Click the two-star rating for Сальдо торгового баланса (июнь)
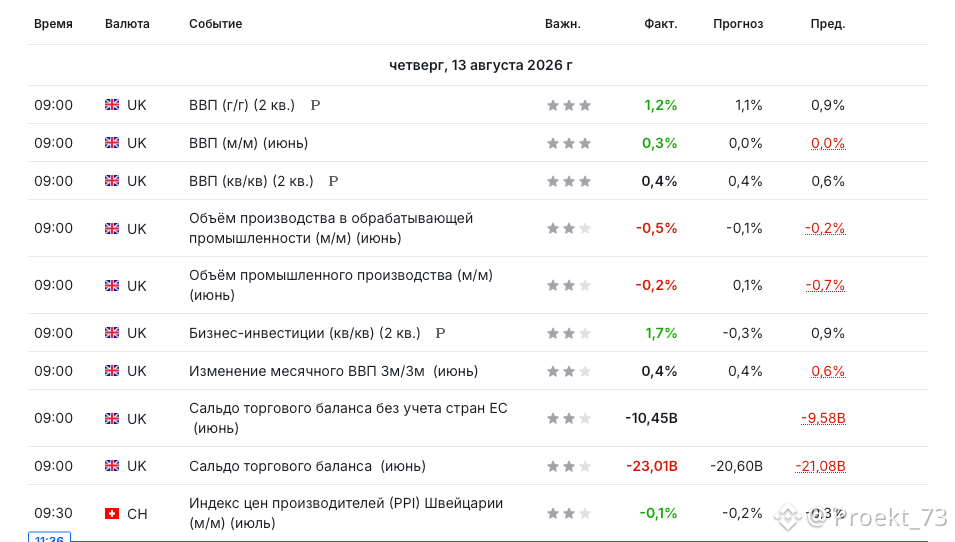Viewport: 955px width, 542px height. tap(569, 466)
